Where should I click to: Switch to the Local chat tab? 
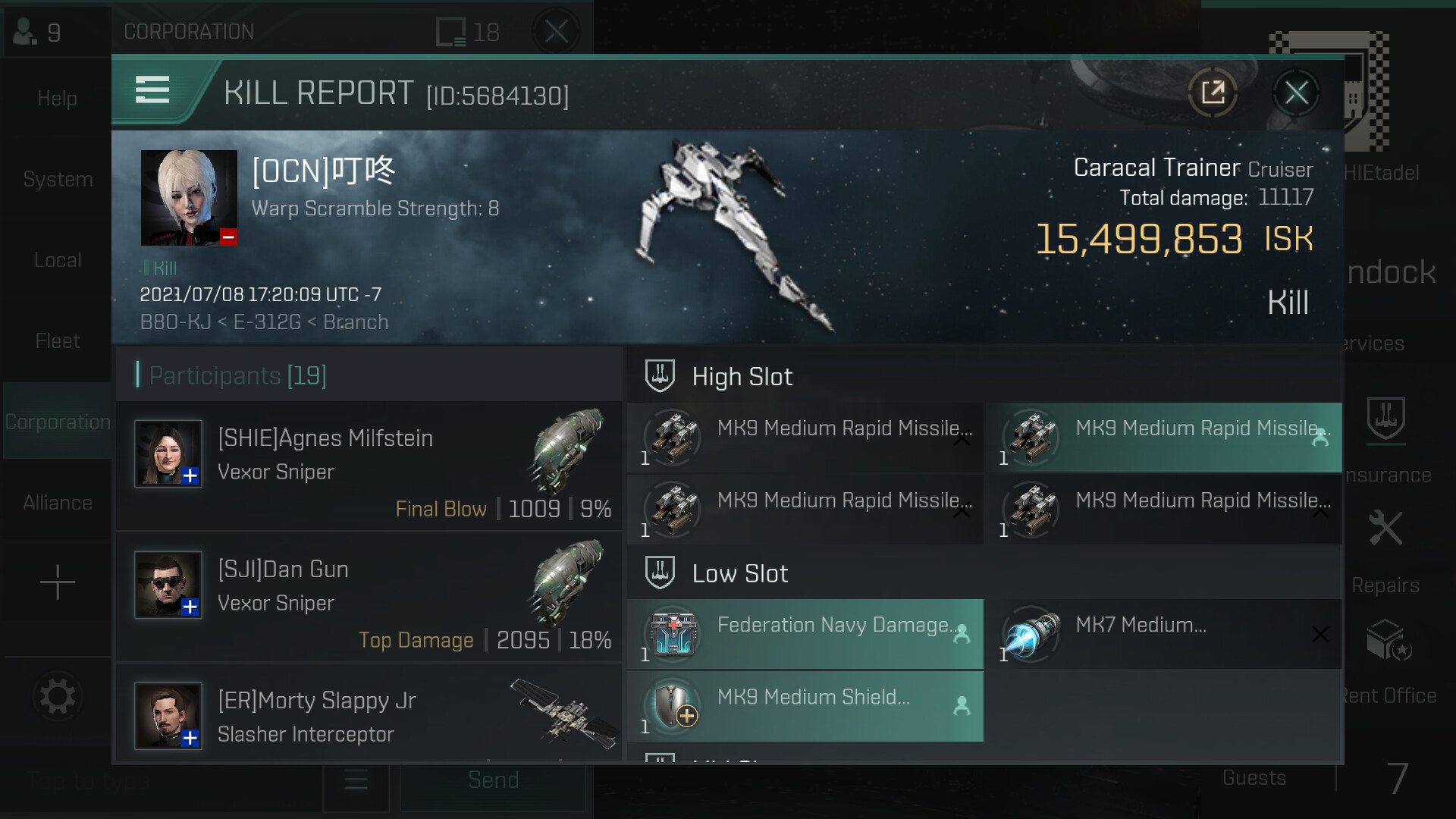tap(58, 260)
